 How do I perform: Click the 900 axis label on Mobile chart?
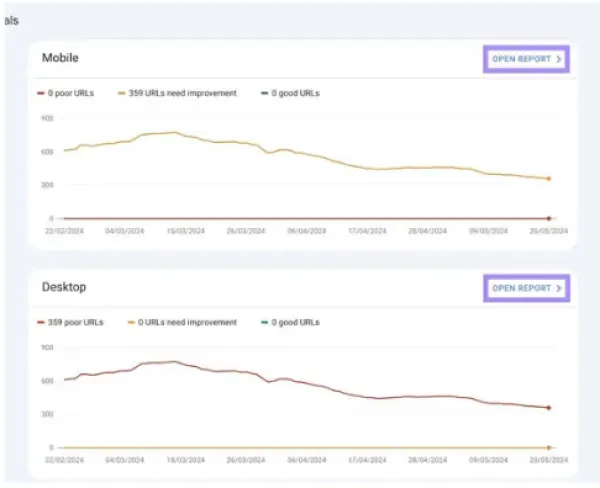[x=47, y=118]
